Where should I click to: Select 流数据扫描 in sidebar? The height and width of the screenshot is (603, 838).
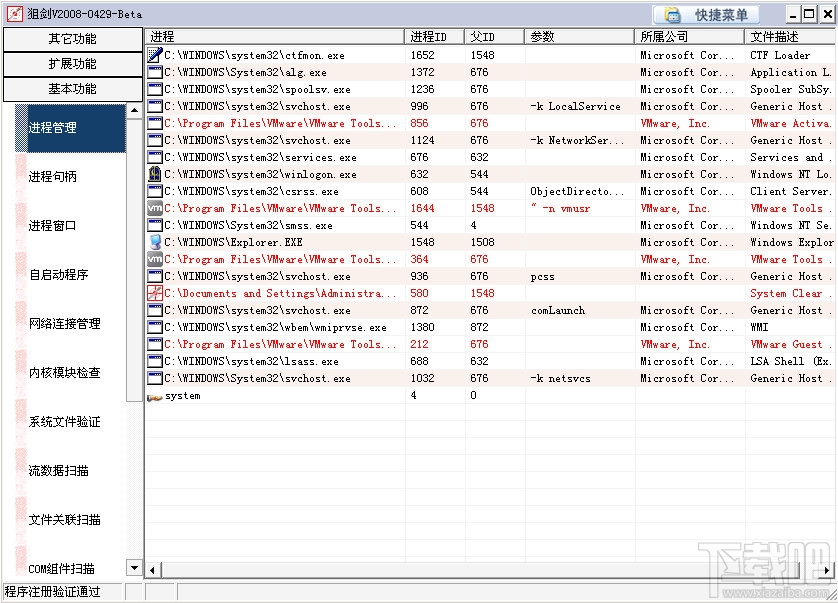pyautogui.click(x=58, y=471)
